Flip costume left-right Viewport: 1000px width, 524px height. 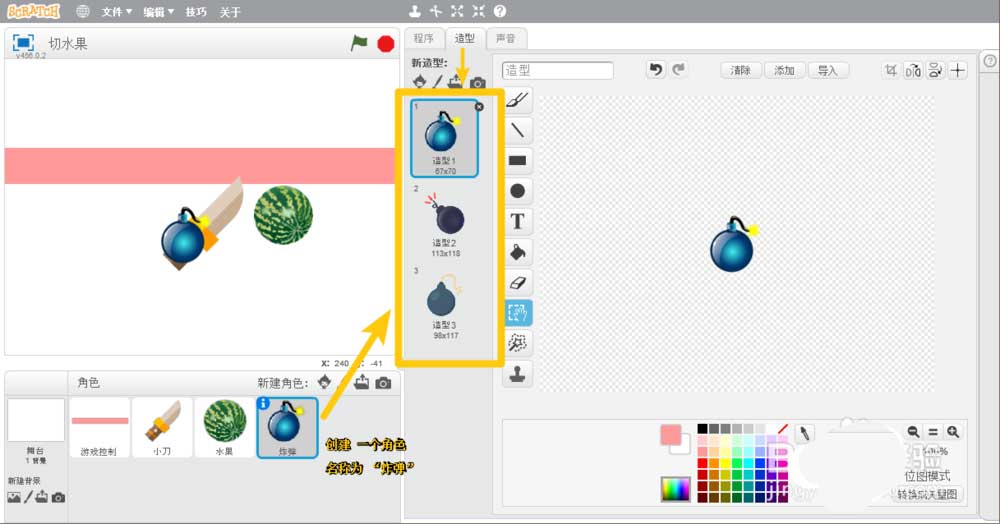tap(913, 70)
